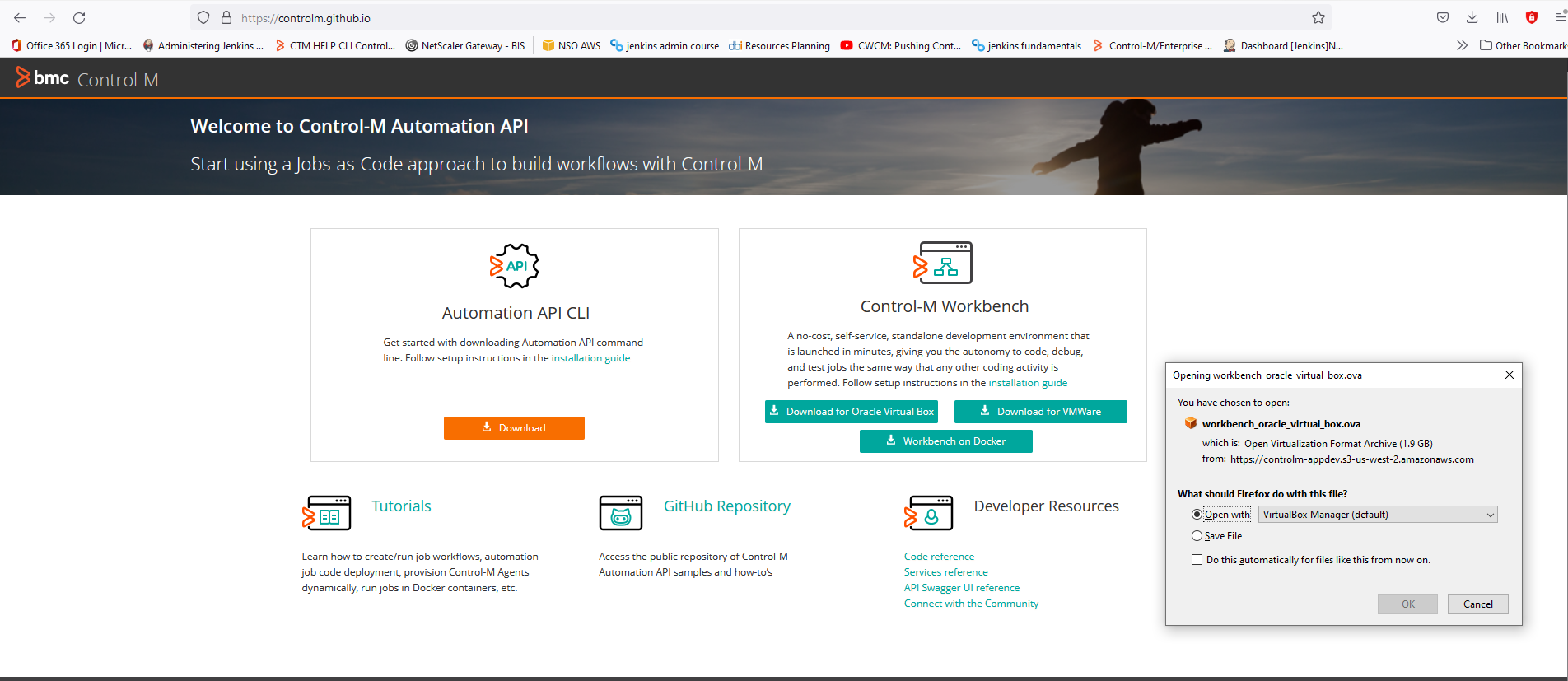The width and height of the screenshot is (1568, 681).
Task: Click the red uBlock shield extension icon
Action: point(1532,17)
